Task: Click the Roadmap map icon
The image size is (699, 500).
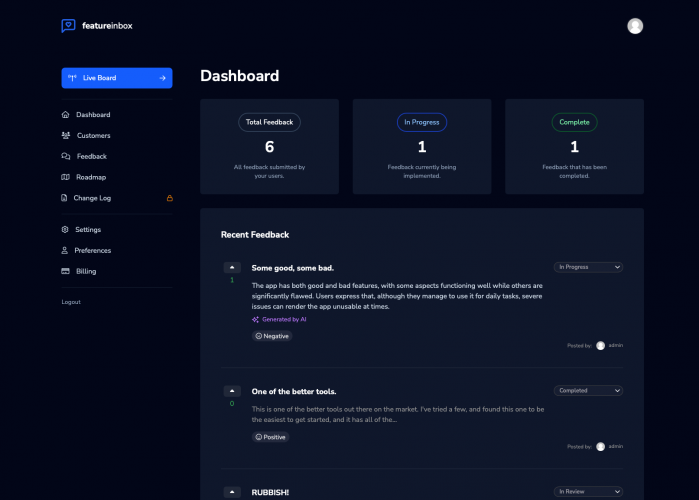Action: click(65, 177)
